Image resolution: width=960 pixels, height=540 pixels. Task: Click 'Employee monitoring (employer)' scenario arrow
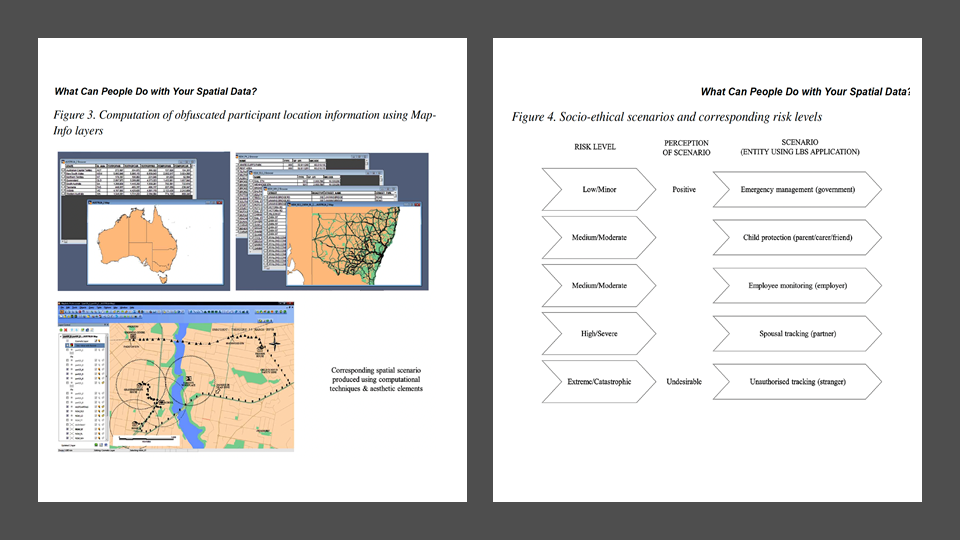tap(797, 285)
